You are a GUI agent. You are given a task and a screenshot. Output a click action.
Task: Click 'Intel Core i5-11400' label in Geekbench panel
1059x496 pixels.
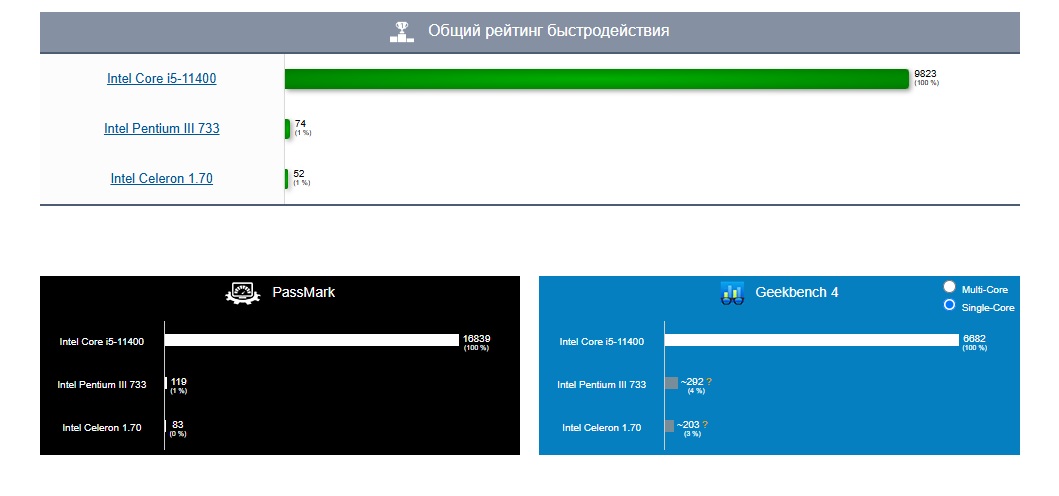[x=602, y=342]
